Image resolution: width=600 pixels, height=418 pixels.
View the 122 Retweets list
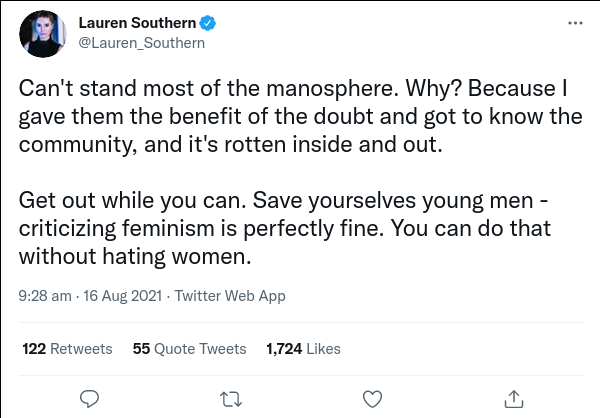[x=67, y=349]
